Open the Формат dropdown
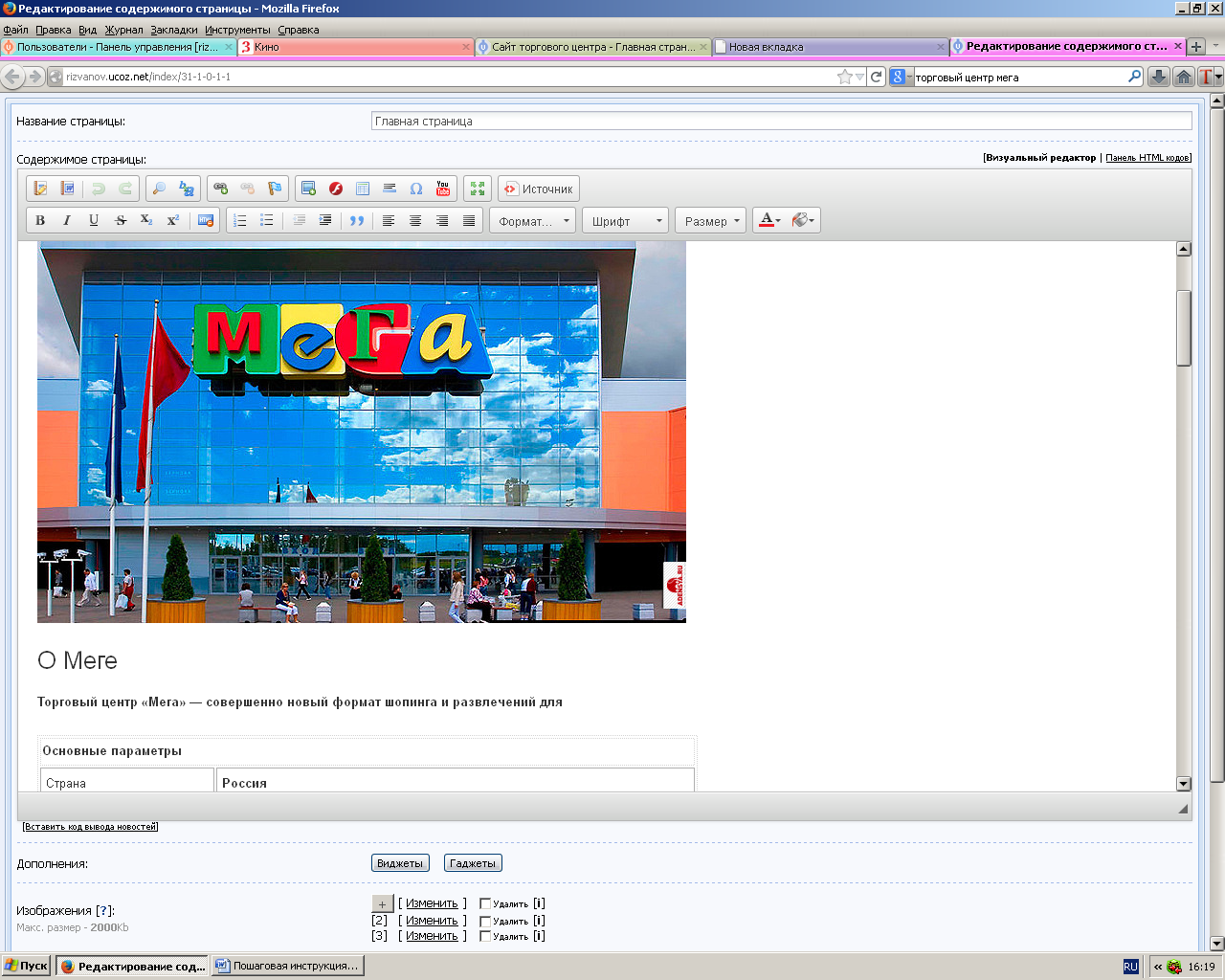This screenshot has height=980, width=1225. tap(533, 221)
